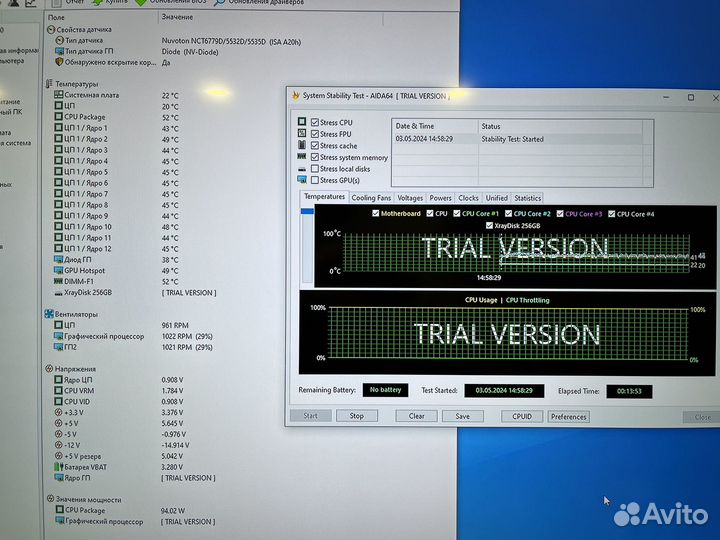Click the CPU Package row icon under Температуры
Image resolution: width=720 pixels, height=540 pixels.
tap(58, 116)
